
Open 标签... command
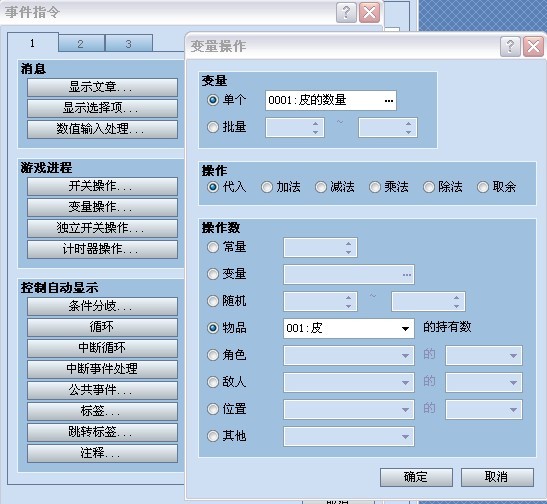(x=102, y=411)
